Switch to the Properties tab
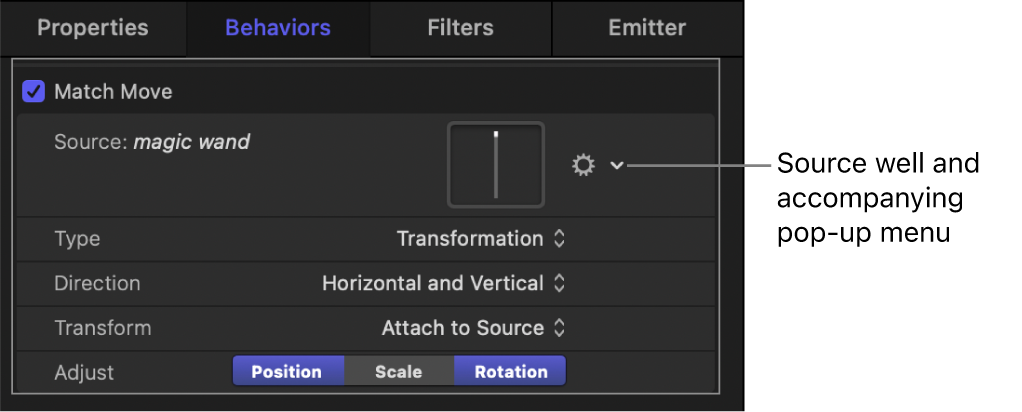 tap(92, 28)
